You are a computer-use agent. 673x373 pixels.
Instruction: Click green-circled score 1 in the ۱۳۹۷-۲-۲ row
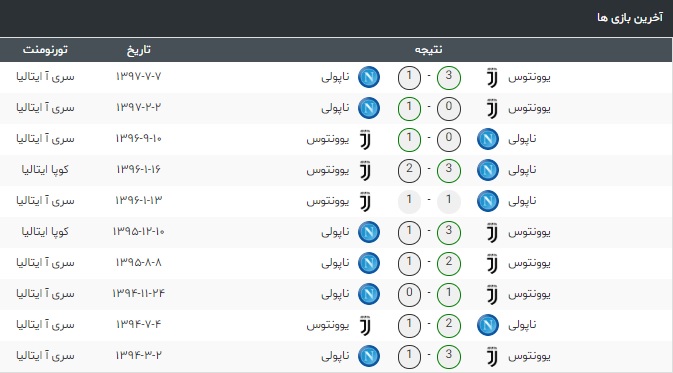pyautogui.click(x=409, y=109)
